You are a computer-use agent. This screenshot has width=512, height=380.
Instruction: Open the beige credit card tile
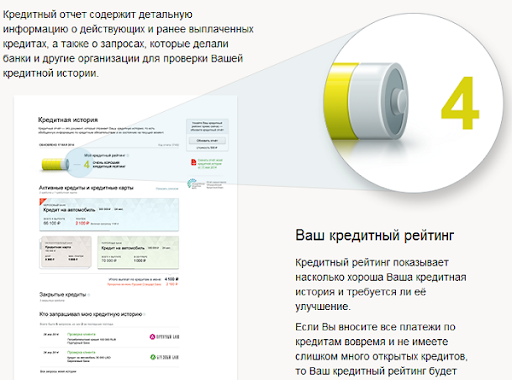[x=66, y=252]
